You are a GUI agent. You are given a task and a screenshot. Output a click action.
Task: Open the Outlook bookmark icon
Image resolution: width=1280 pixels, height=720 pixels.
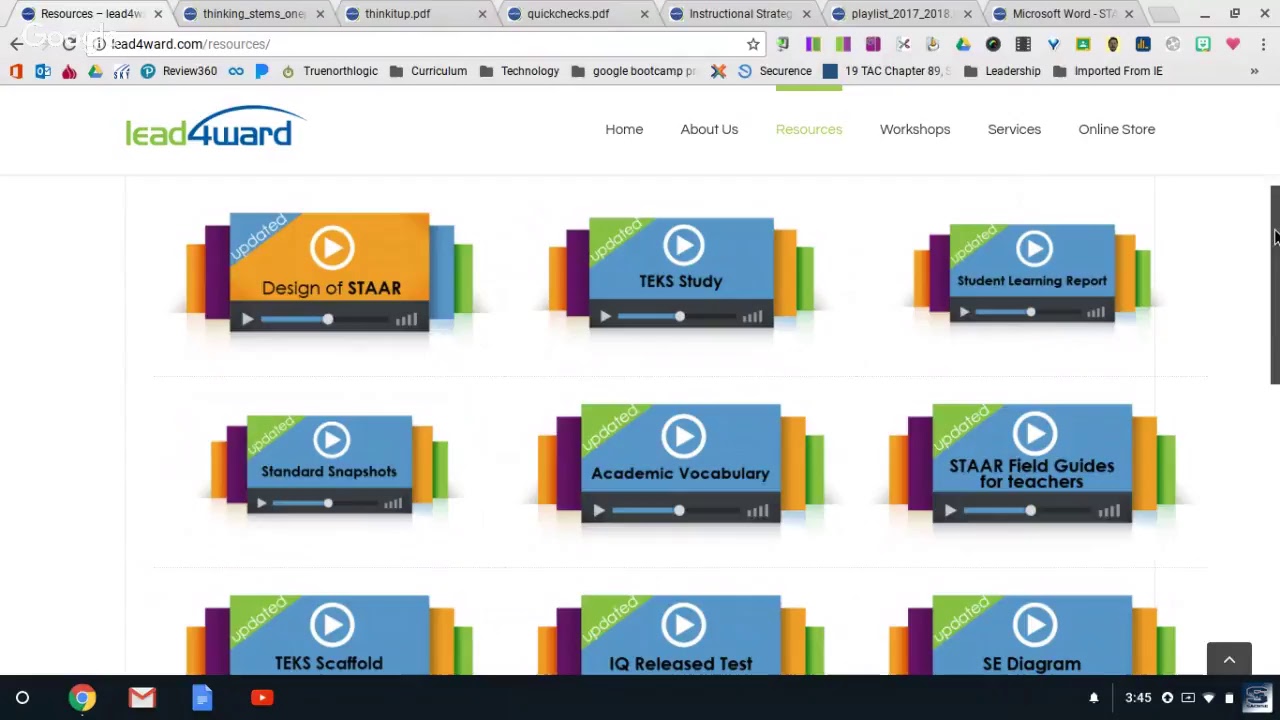(x=43, y=71)
